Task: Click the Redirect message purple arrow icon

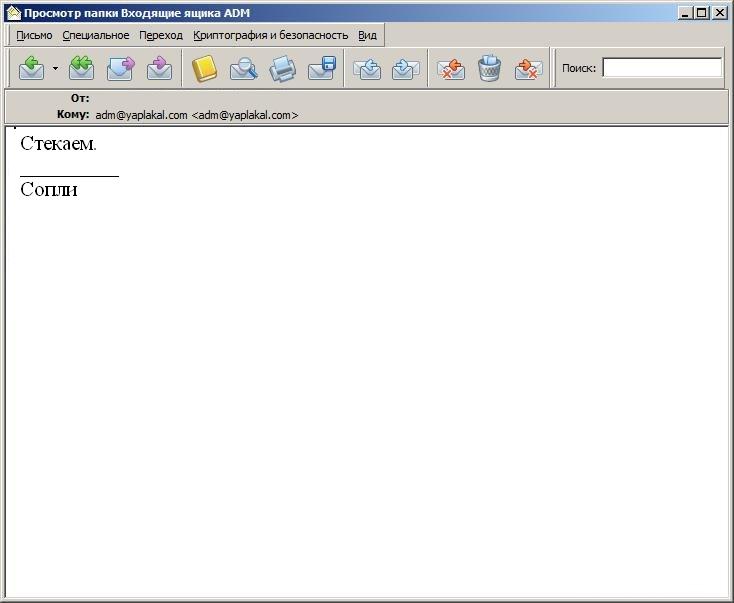Action: tap(159, 68)
